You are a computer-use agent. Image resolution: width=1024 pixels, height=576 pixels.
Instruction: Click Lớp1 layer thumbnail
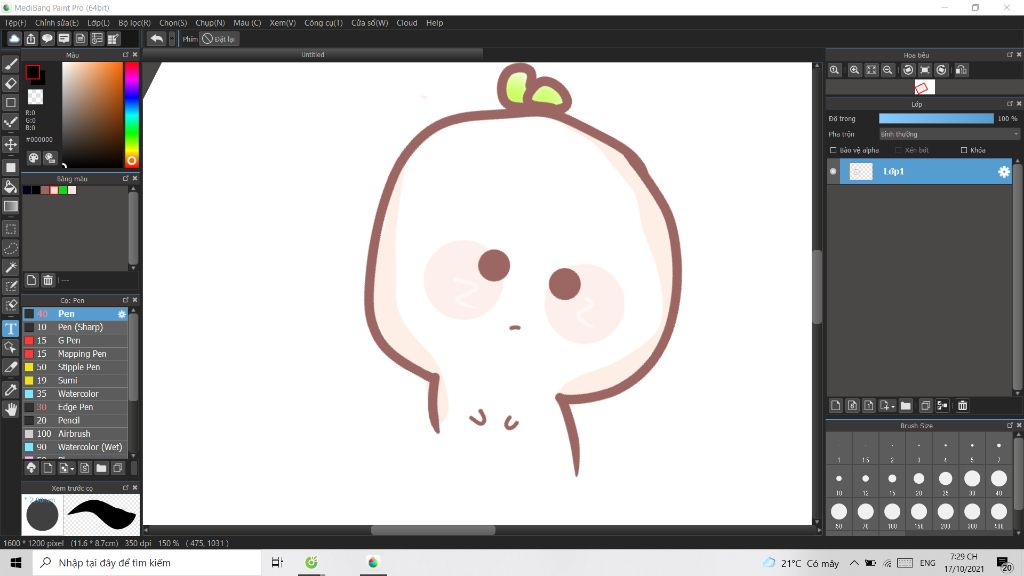pyautogui.click(x=861, y=172)
